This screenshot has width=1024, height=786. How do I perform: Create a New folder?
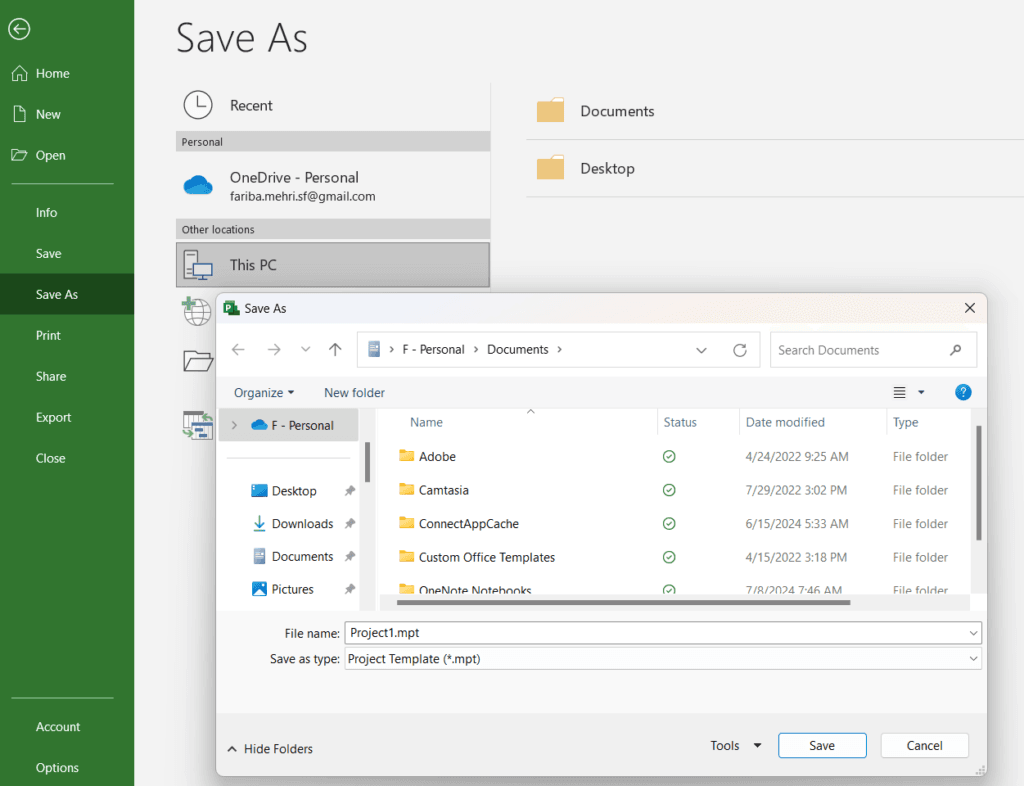[x=354, y=392]
